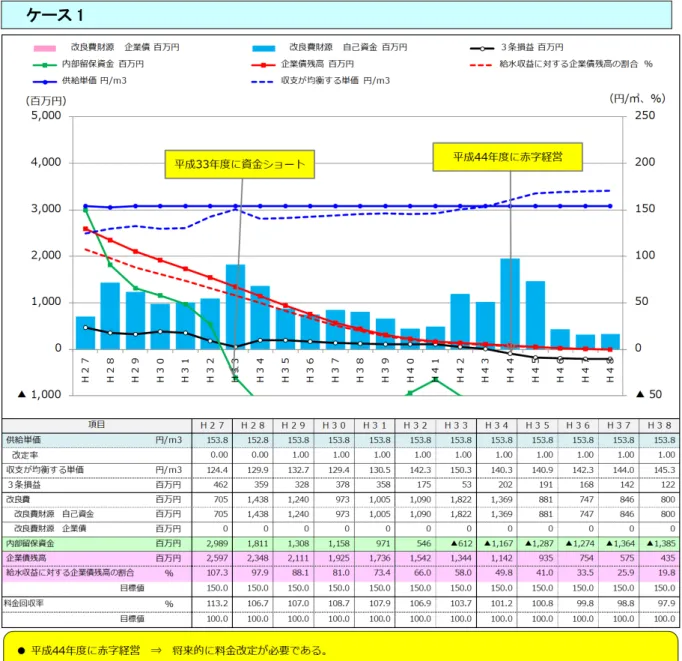Click the H38 table column header

point(659,425)
